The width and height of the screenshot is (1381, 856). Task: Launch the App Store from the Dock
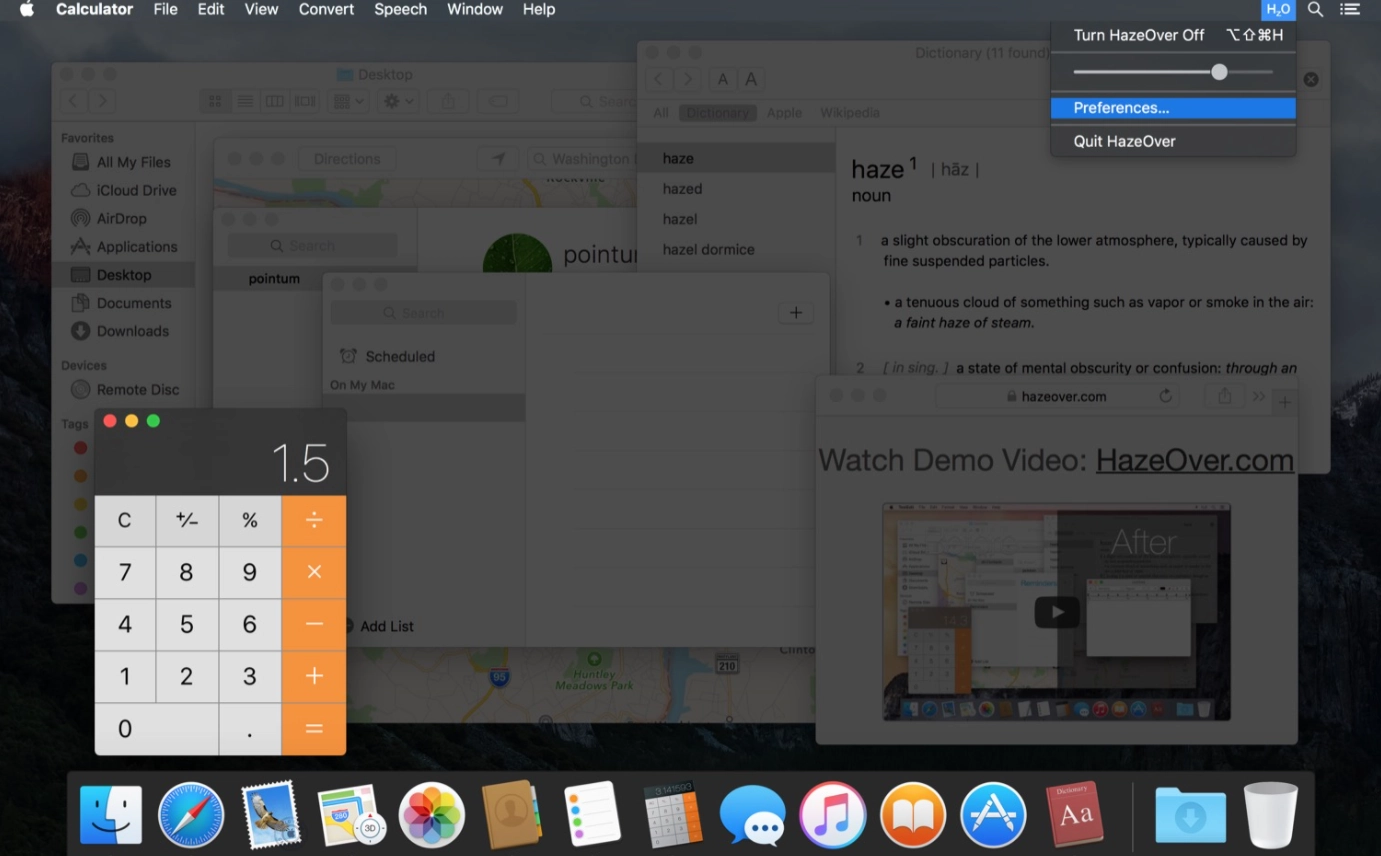(993, 815)
